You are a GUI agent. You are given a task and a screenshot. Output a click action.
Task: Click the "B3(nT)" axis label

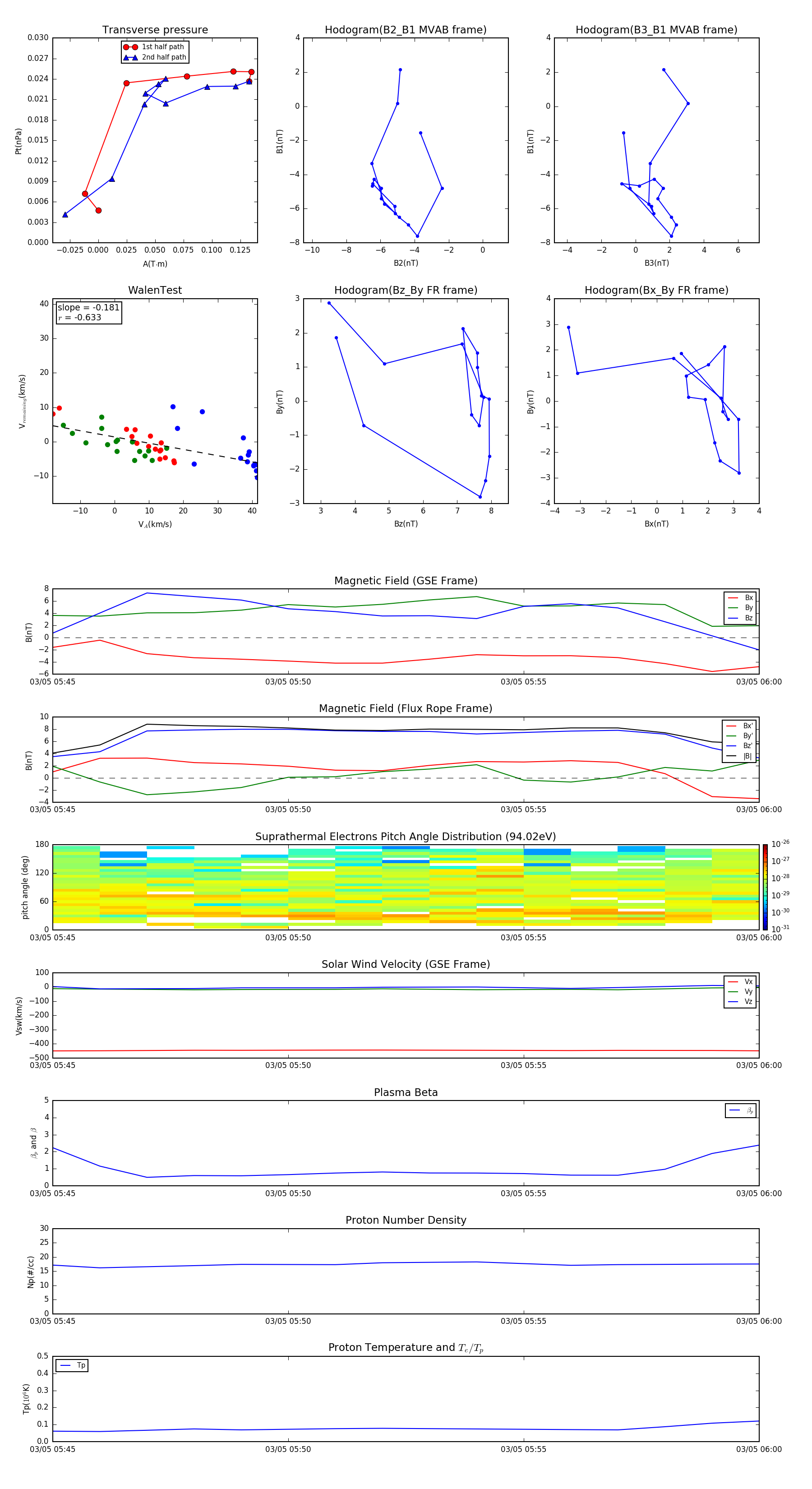point(656,263)
